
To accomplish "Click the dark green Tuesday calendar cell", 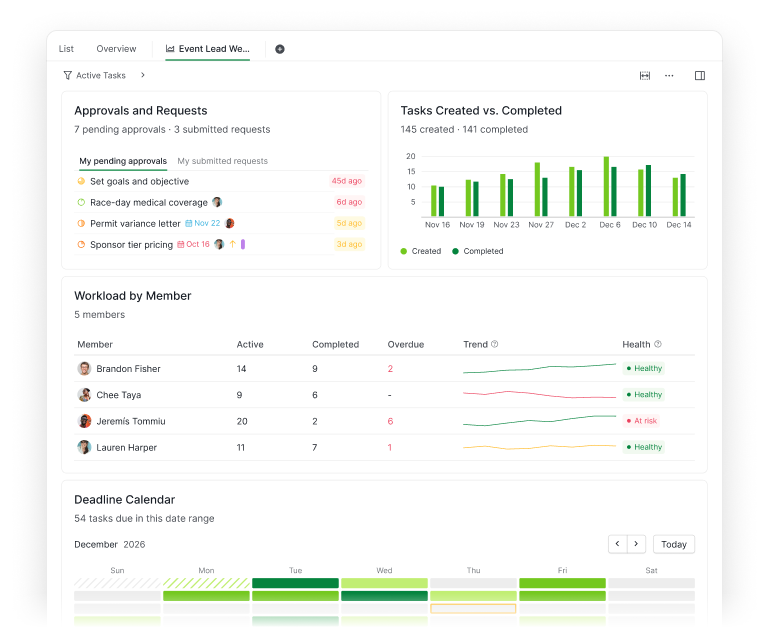I will (295, 583).
